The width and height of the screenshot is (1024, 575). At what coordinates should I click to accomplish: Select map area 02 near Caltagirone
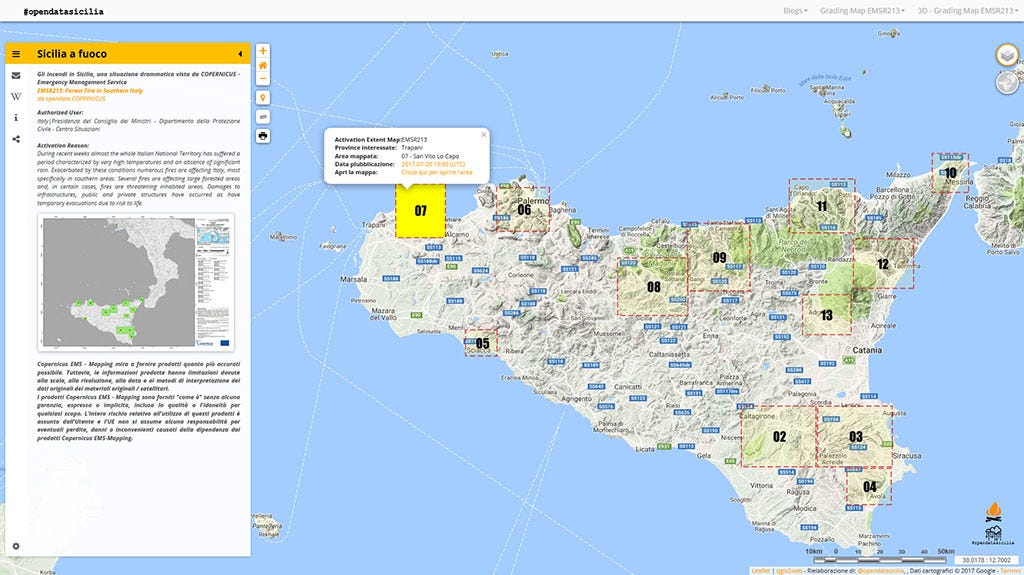coord(778,436)
